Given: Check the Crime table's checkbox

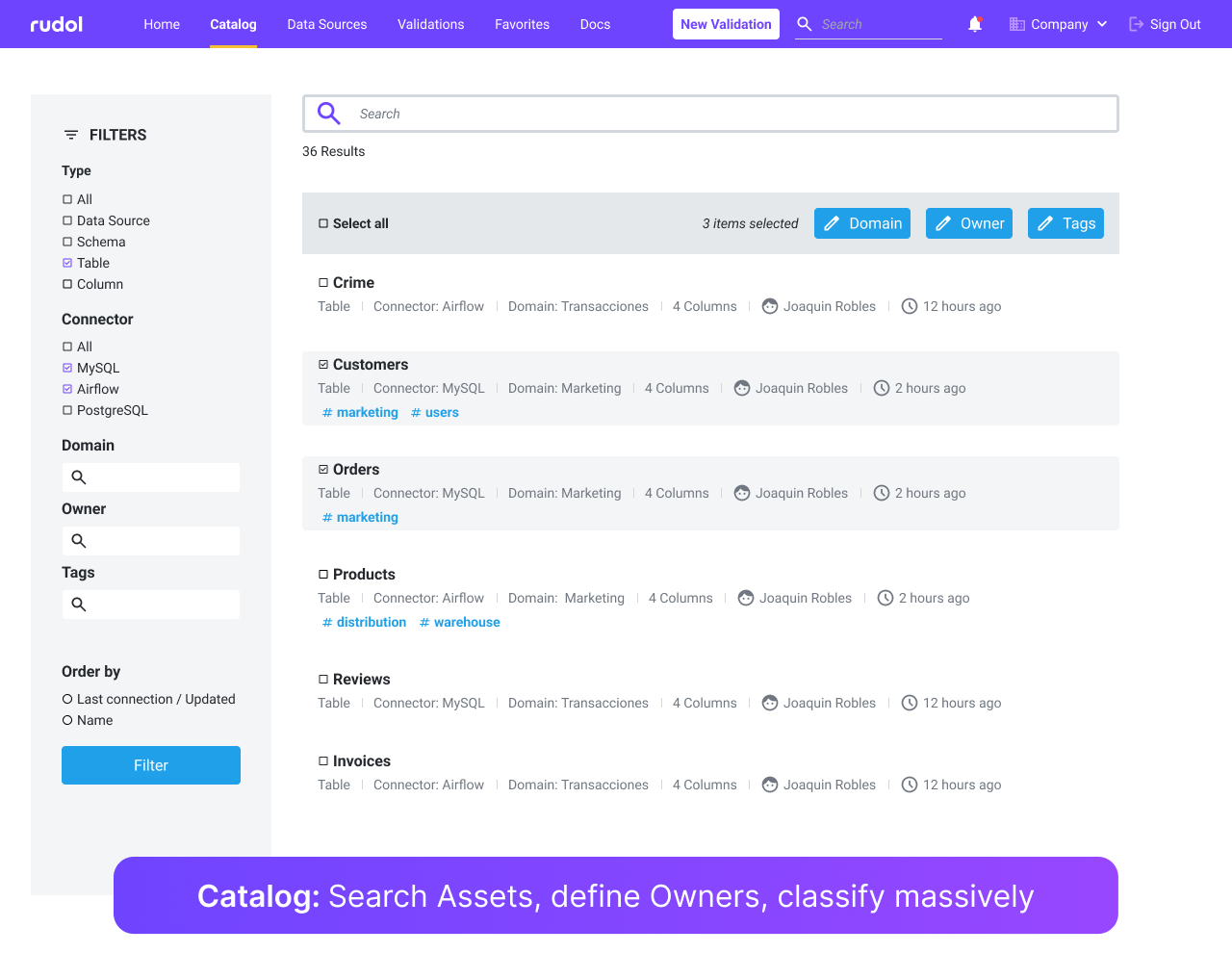Looking at the screenshot, I should pyautogui.click(x=322, y=282).
